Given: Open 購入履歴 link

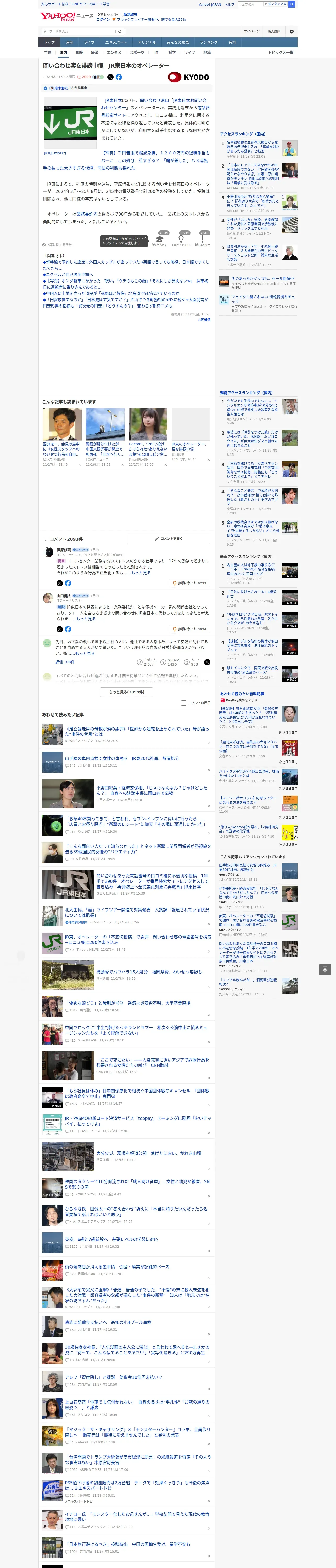Looking at the screenshot, I should pos(274,31).
